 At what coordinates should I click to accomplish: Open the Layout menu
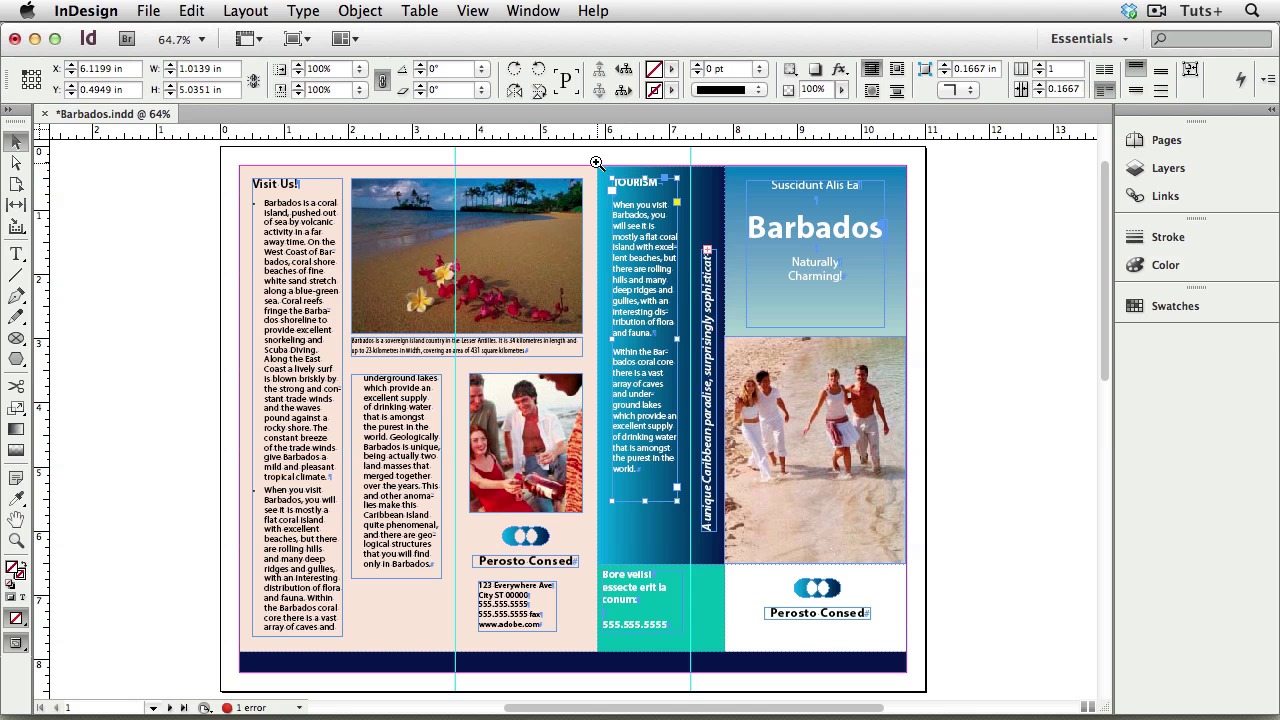pos(245,11)
